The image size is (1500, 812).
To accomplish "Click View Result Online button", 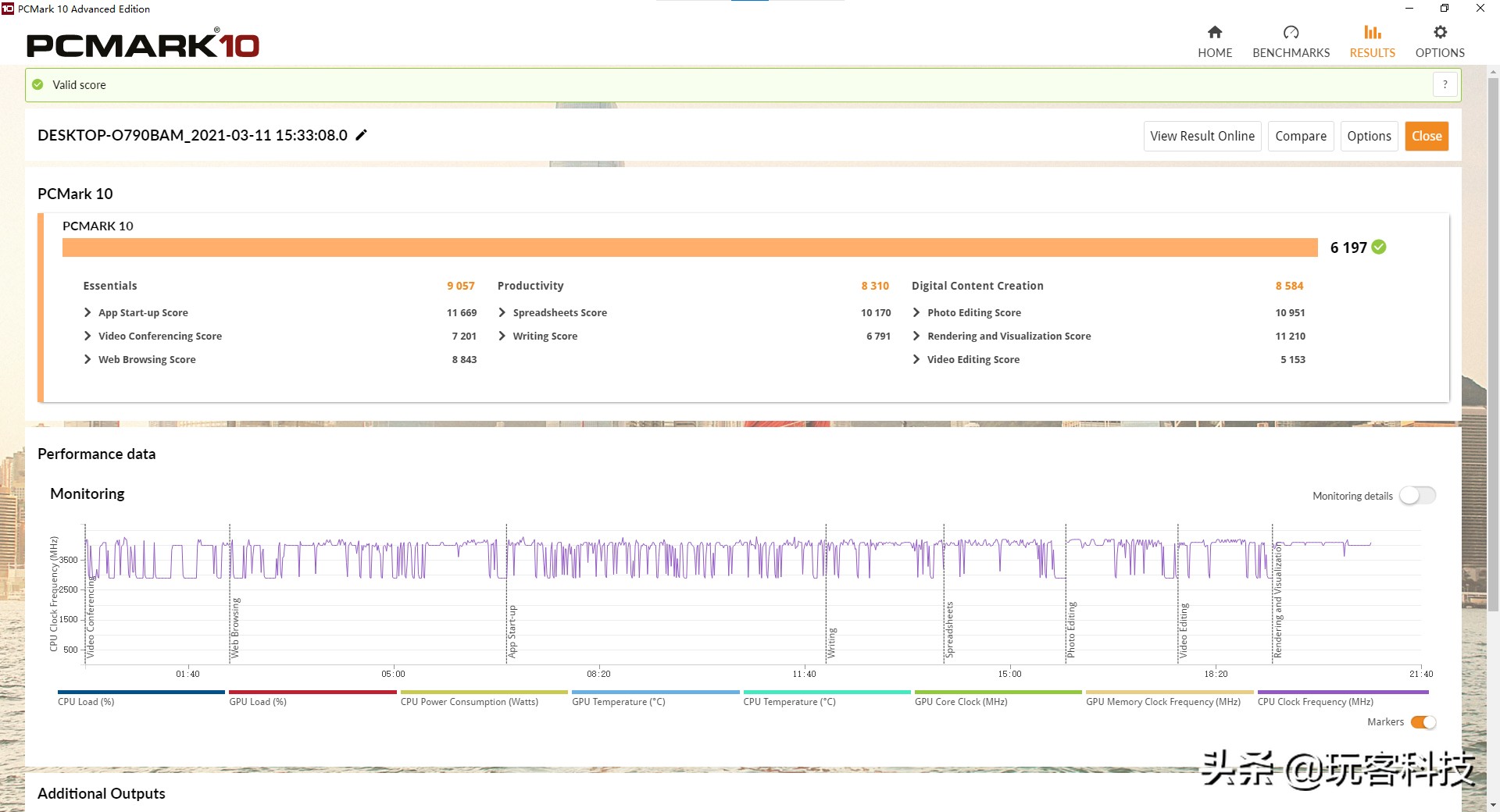I will (x=1202, y=136).
